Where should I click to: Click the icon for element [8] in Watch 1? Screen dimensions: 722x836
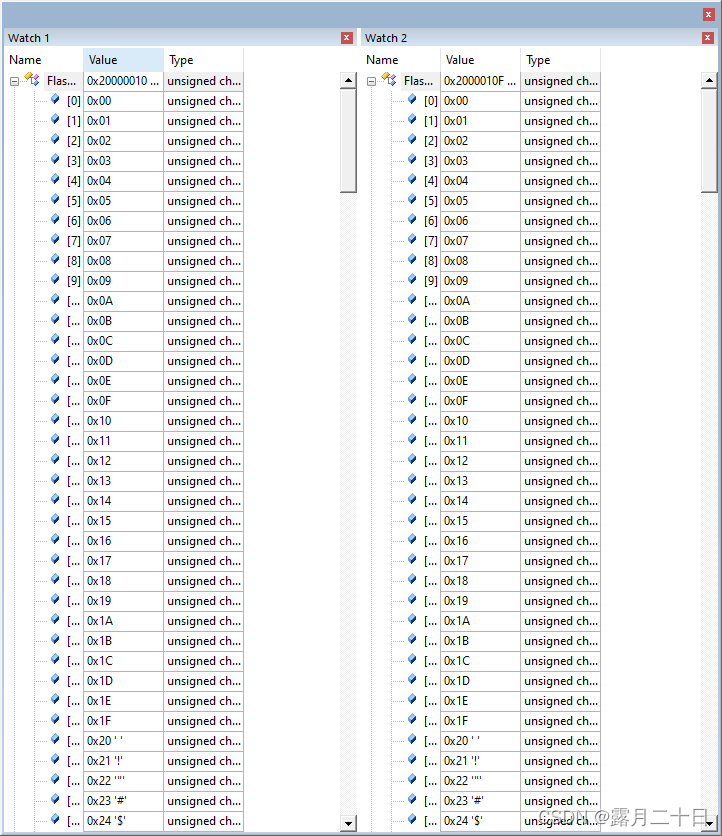[55, 260]
